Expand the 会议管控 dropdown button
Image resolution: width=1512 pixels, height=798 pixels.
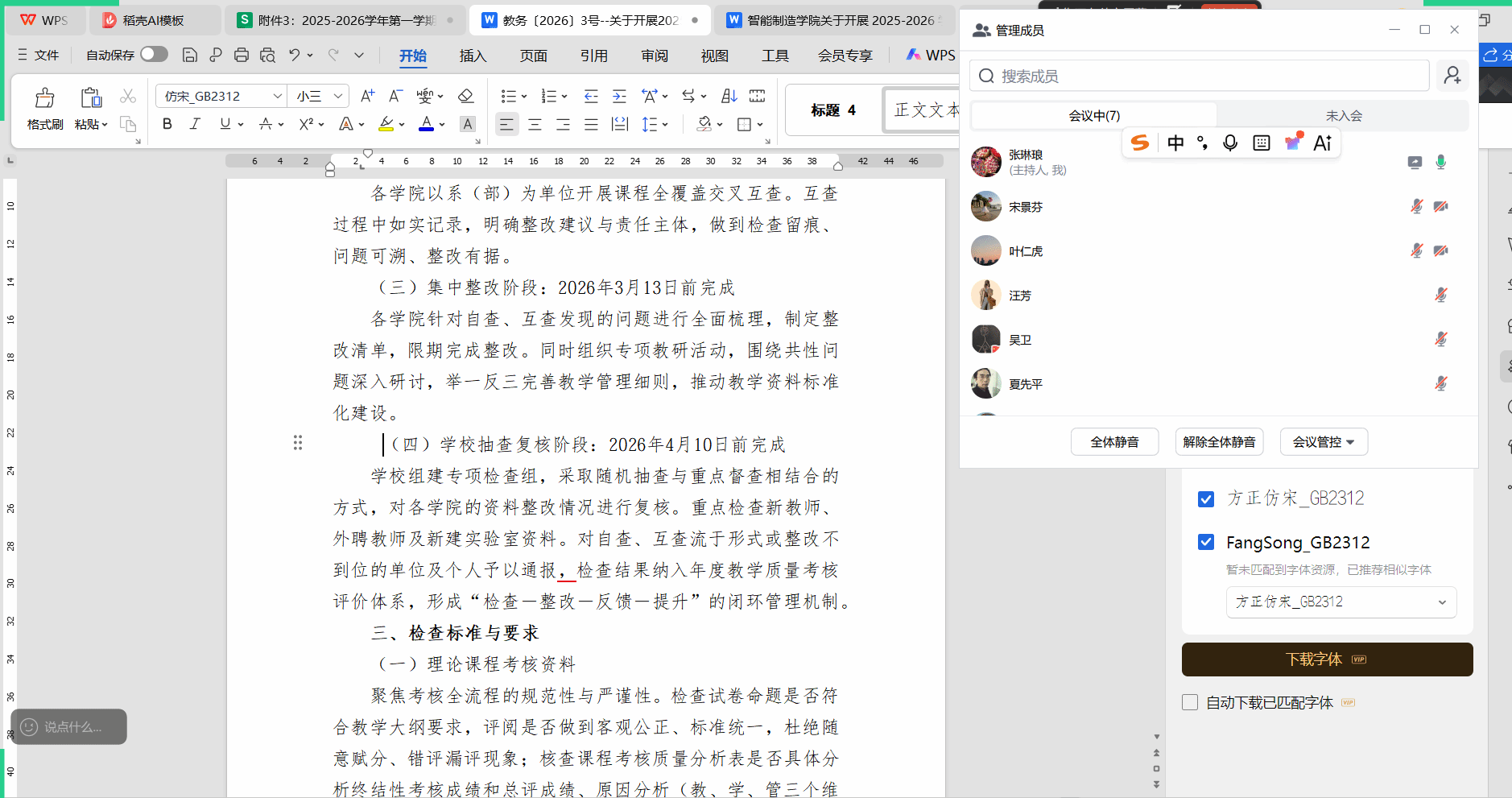[1324, 442]
